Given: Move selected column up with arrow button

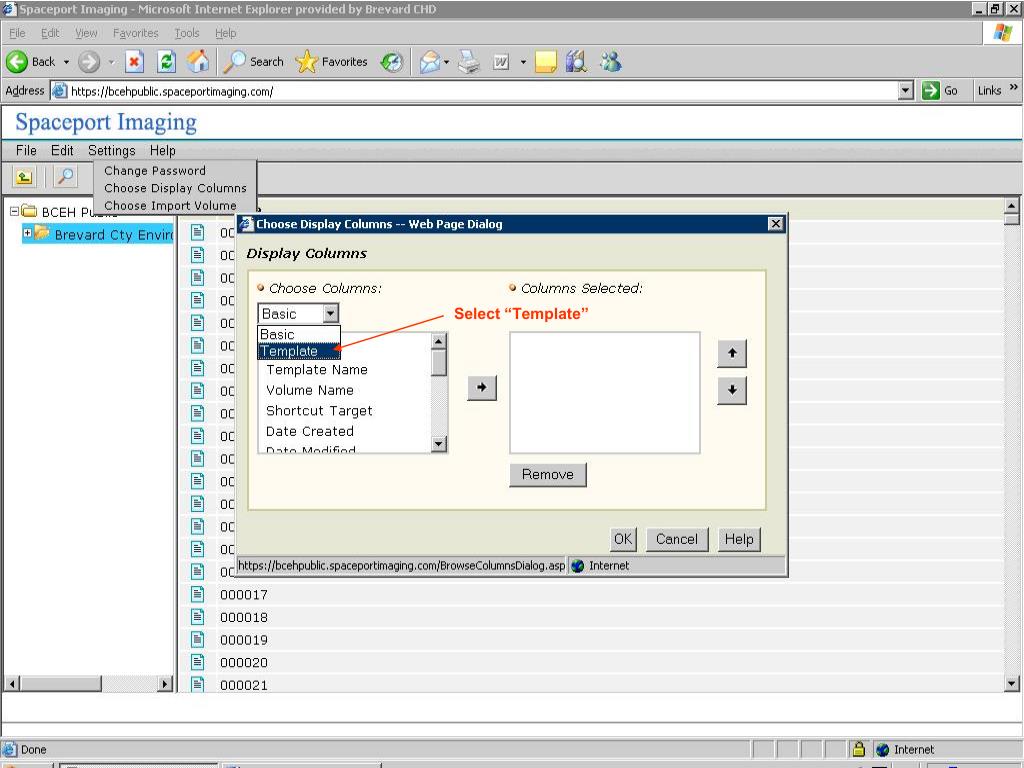Looking at the screenshot, I should (x=732, y=353).
